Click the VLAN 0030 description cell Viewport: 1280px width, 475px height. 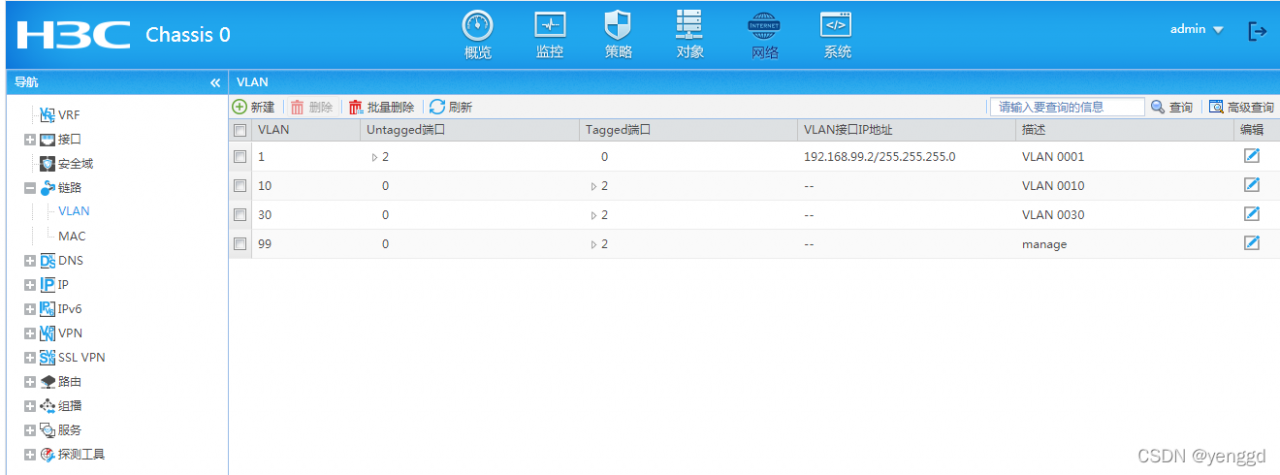point(1053,215)
